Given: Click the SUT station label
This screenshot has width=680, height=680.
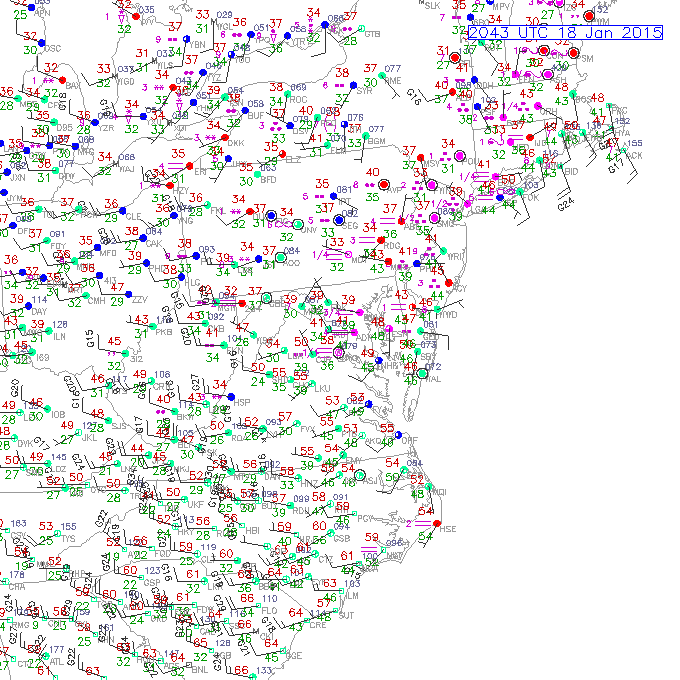Looking at the screenshot, I should click(x=347, y=615).
